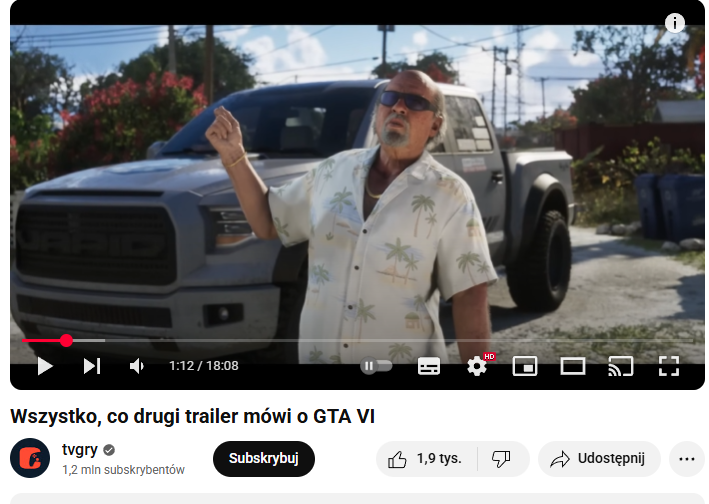This screenshot has height=504, width=709.
Task: Turn on subtitles
Action: (x=429, y=366)
